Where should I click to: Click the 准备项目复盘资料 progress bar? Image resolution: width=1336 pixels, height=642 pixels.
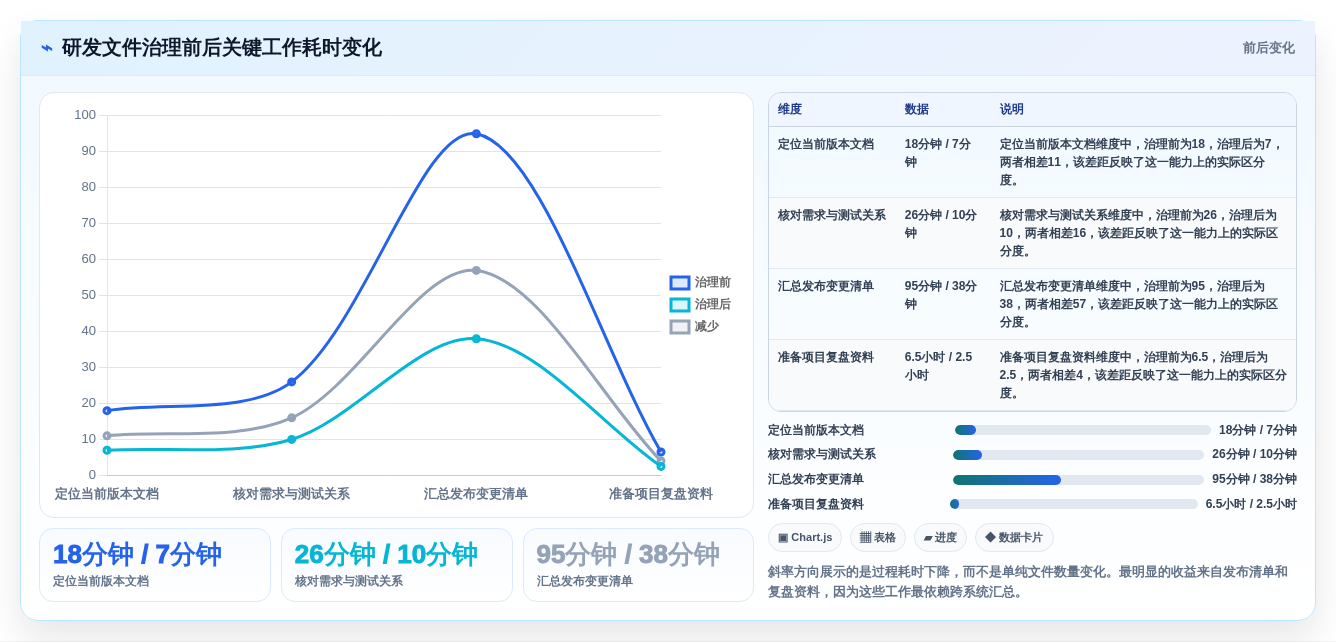coord(1074,504)
